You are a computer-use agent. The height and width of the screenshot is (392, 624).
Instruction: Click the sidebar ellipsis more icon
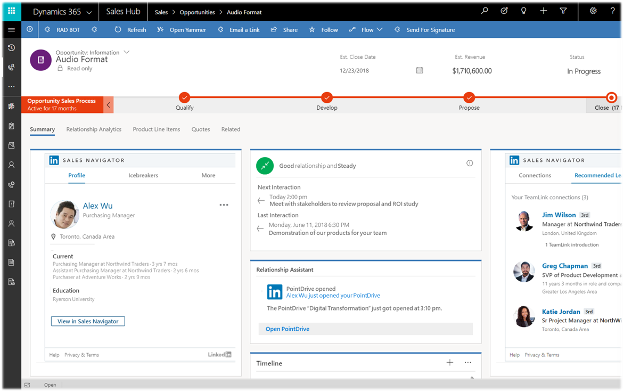11,86
